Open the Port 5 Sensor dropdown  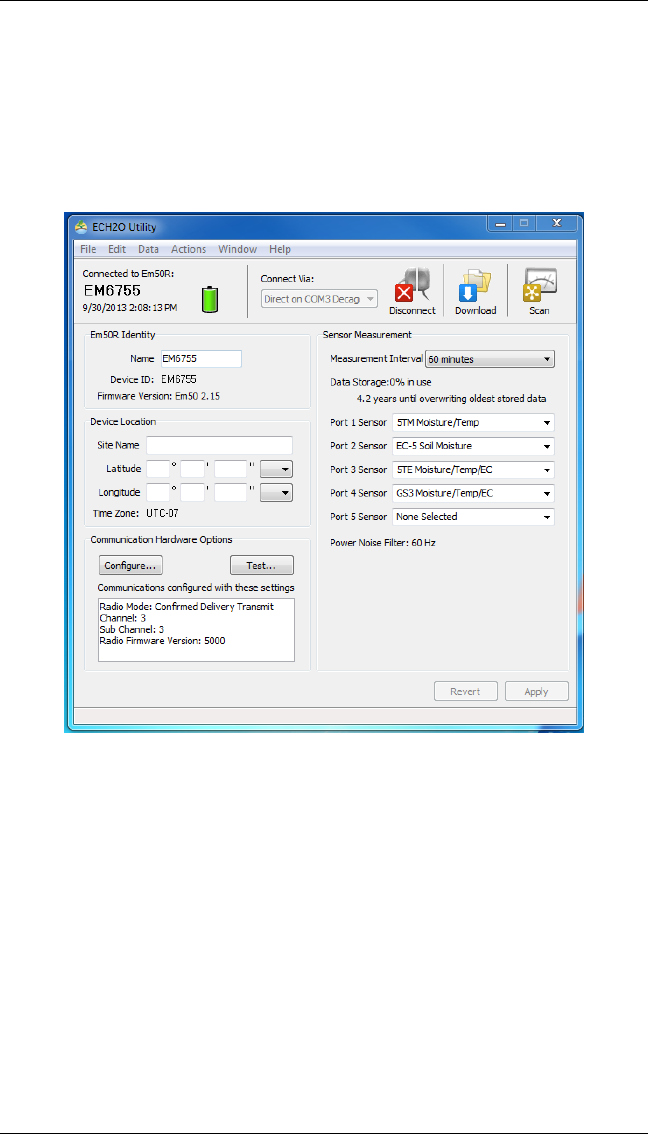point(473,516)
